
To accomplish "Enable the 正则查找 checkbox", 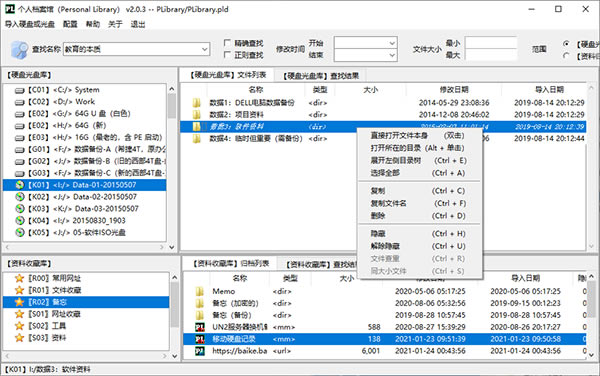I will pyautogui.click(x=227, y=55).
